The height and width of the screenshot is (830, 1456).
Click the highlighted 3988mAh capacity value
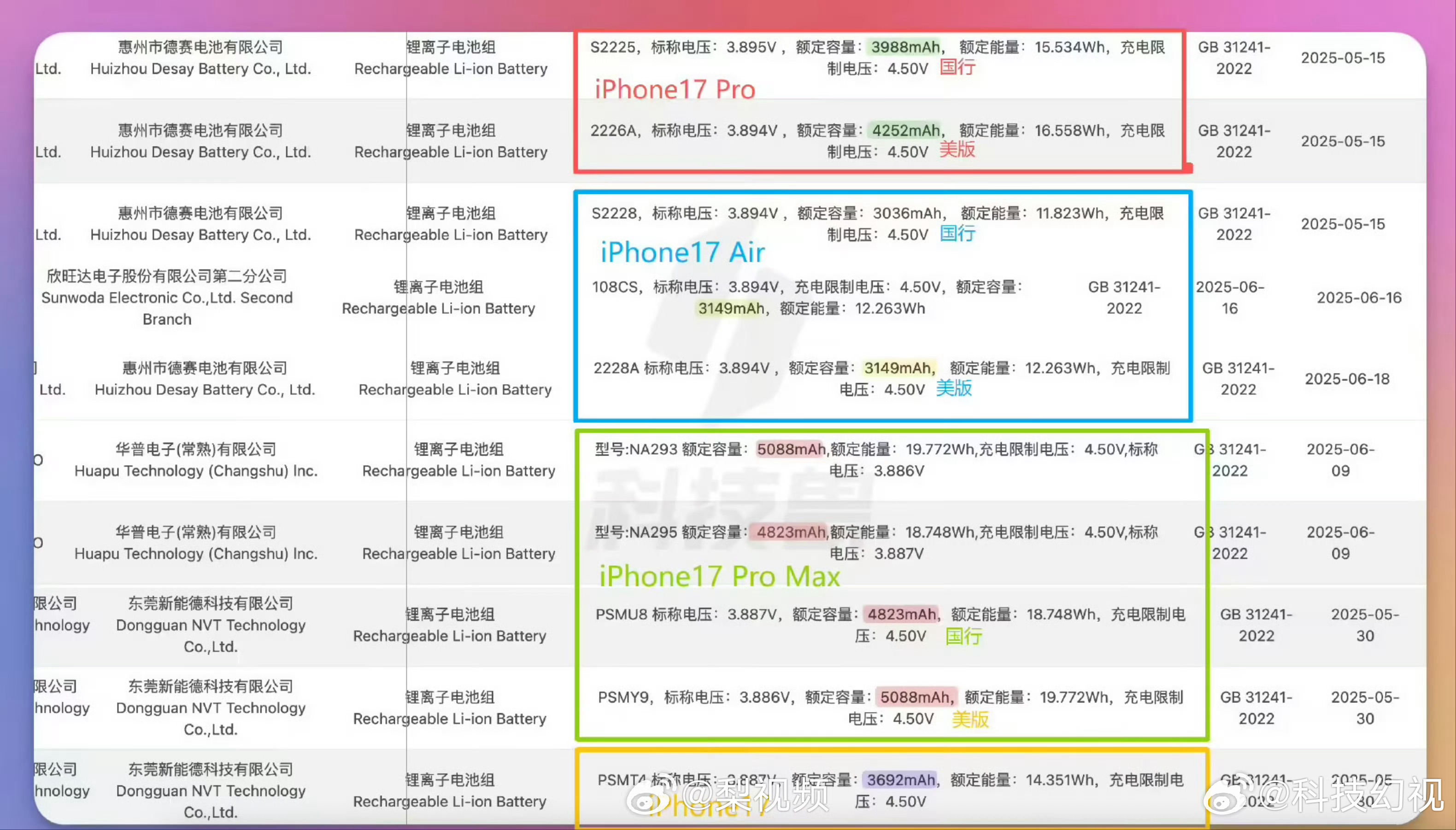906,47
